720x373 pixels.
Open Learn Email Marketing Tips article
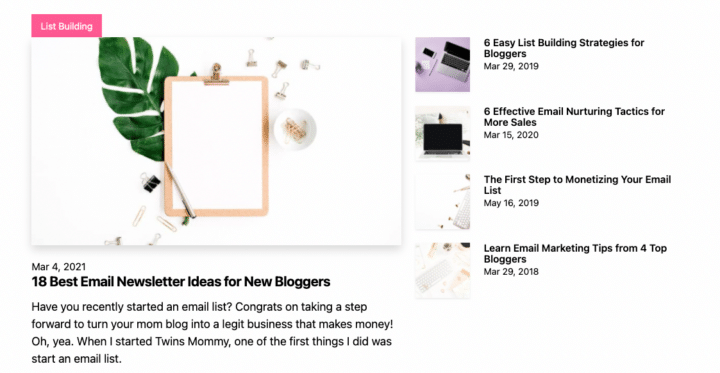coord(575,254)
